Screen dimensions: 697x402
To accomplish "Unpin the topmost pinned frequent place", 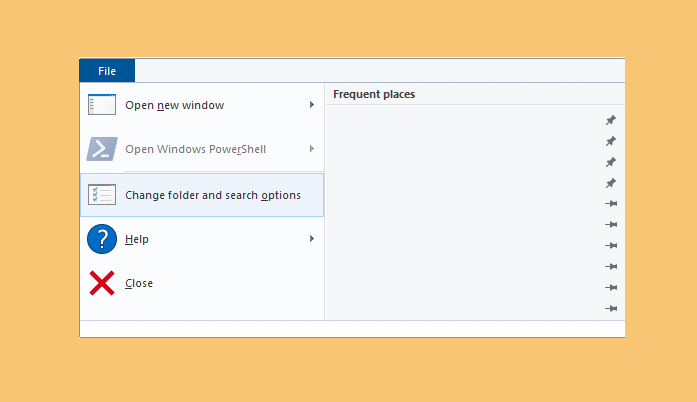I will pos(611,120).
